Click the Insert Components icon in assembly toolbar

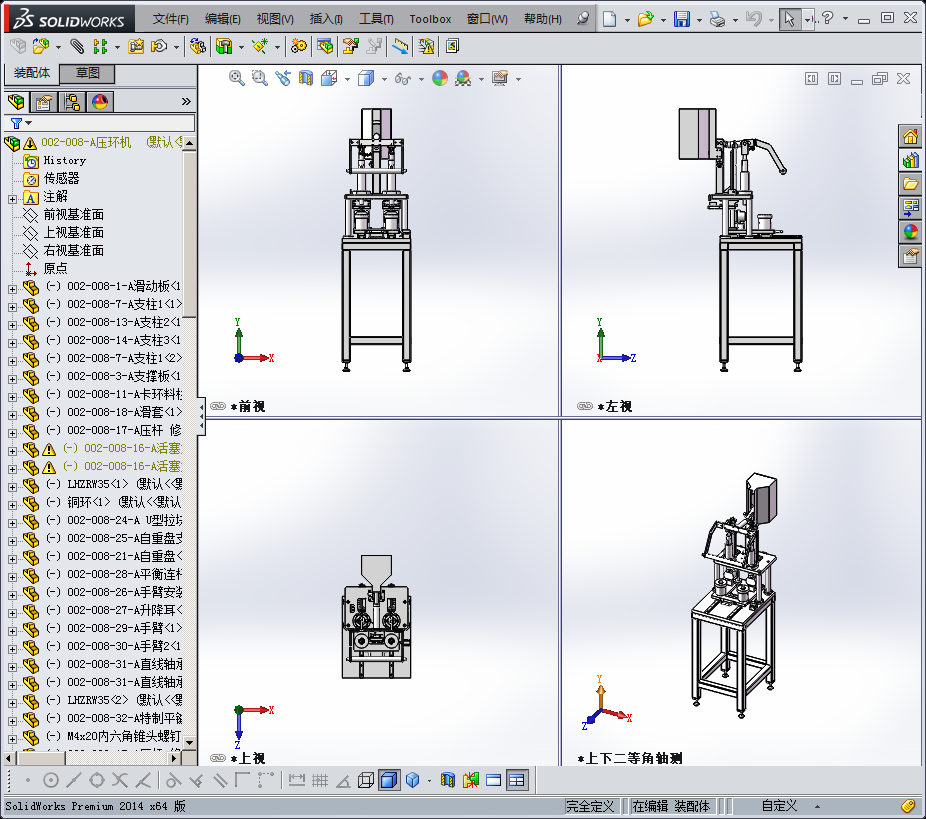coord(41,46)
